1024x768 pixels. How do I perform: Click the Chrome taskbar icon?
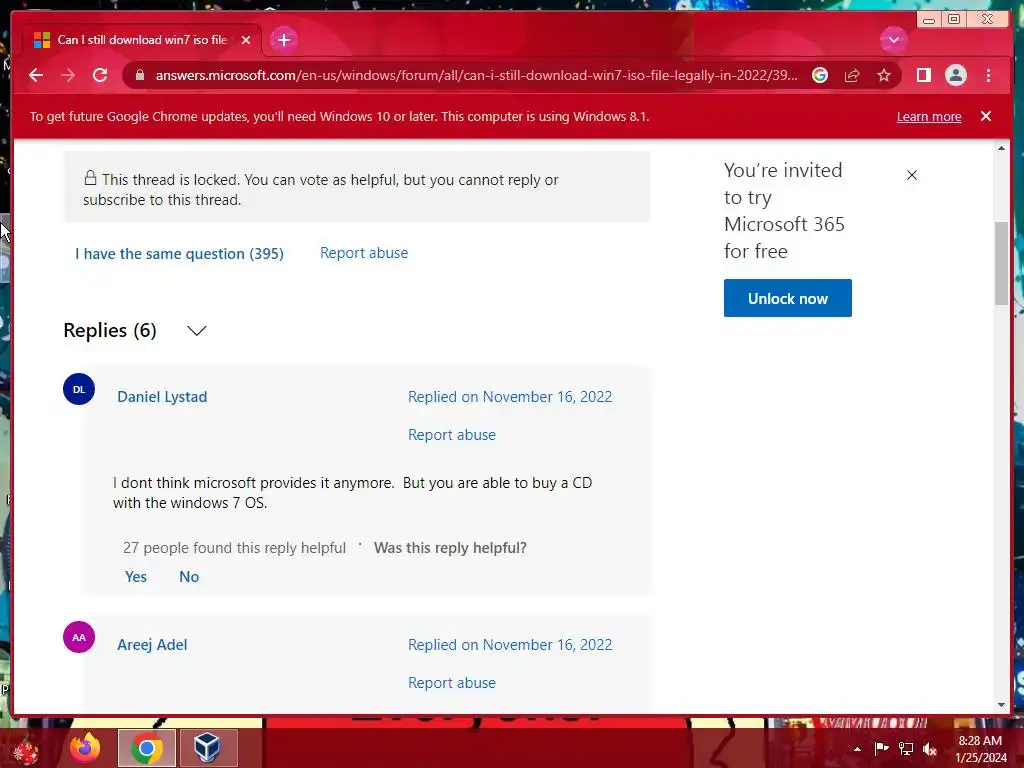tap(147, 748)
